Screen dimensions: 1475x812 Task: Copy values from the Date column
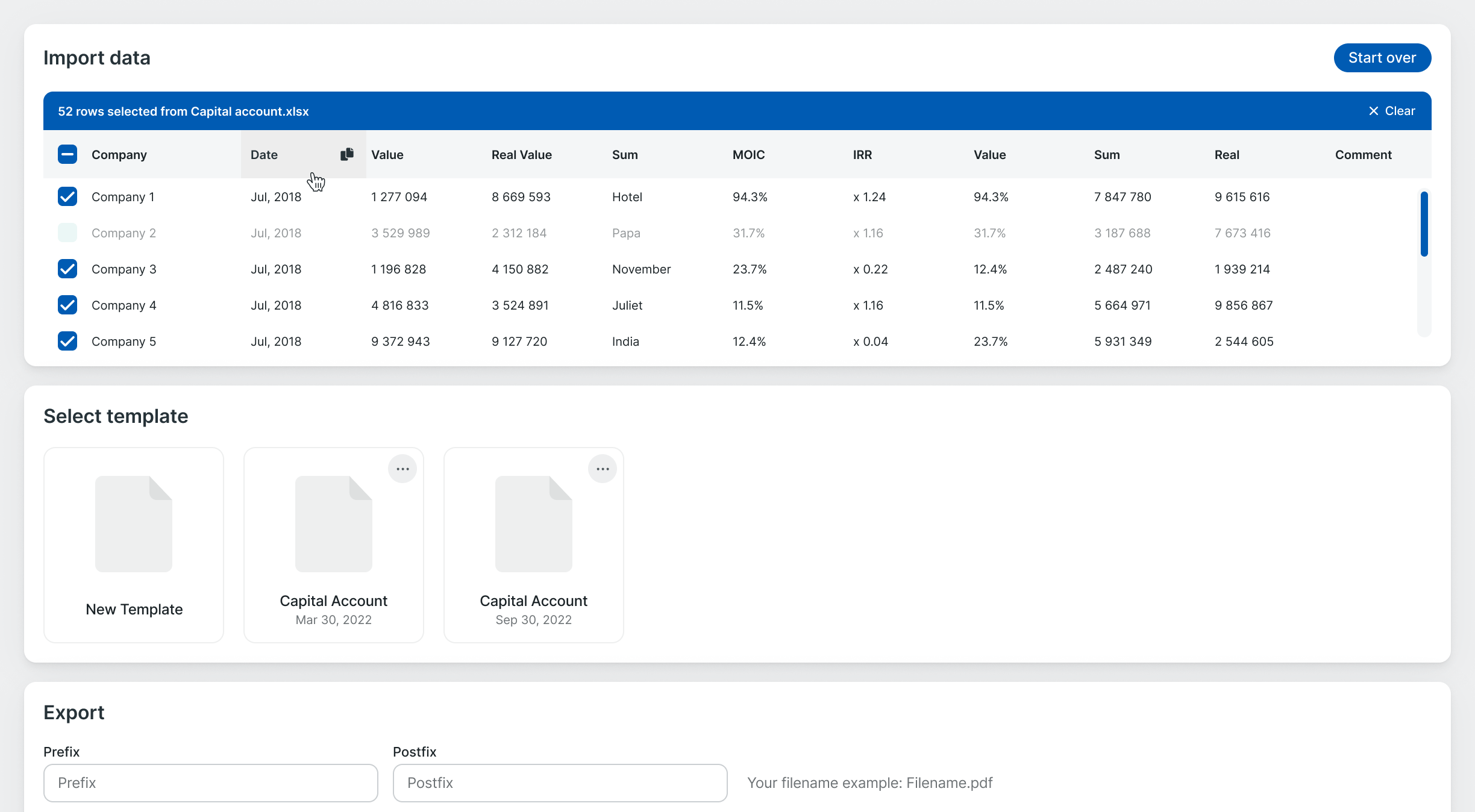pos(347,154)
